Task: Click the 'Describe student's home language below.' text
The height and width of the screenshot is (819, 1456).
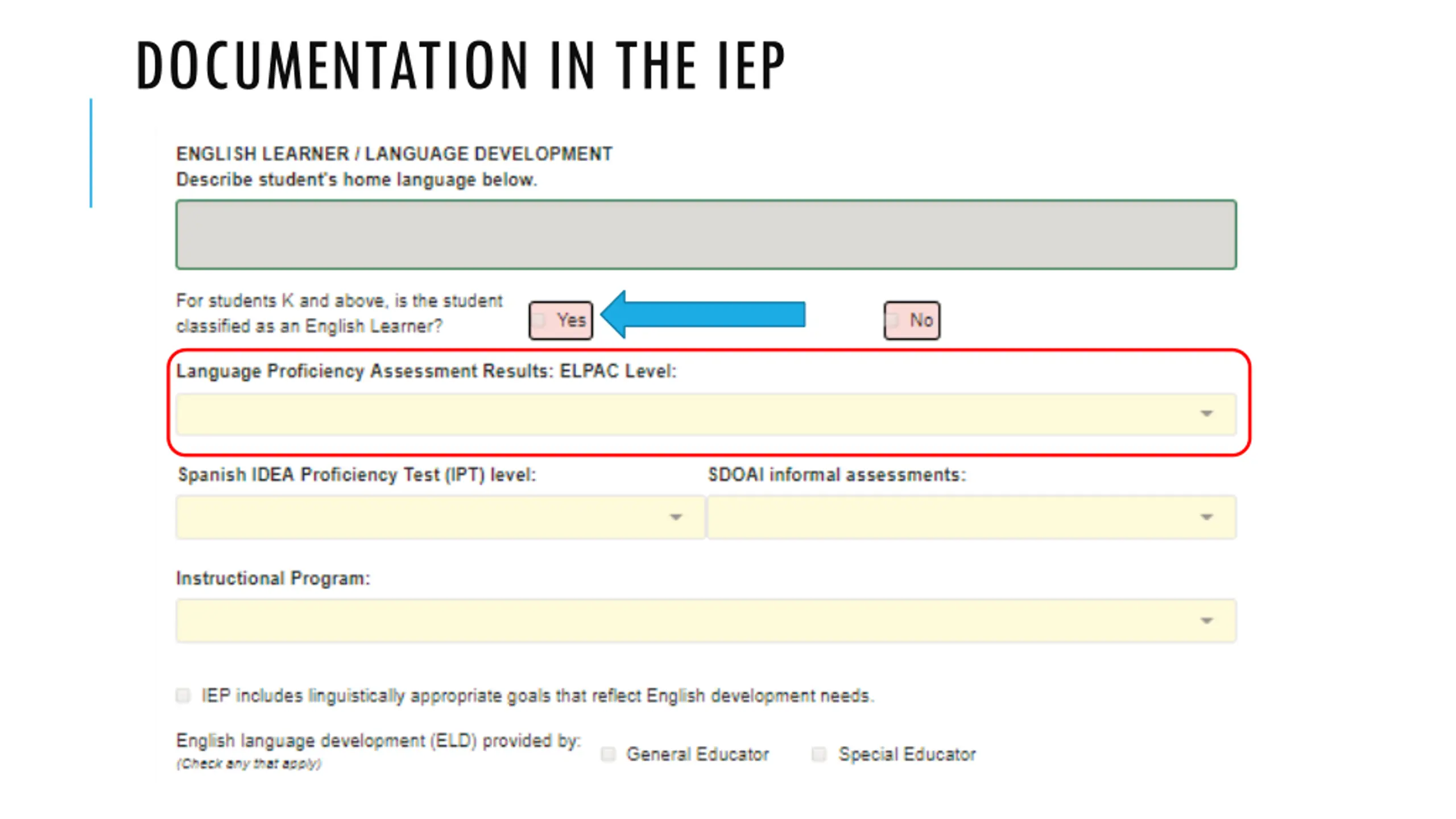Action: (x=357, y=180)
